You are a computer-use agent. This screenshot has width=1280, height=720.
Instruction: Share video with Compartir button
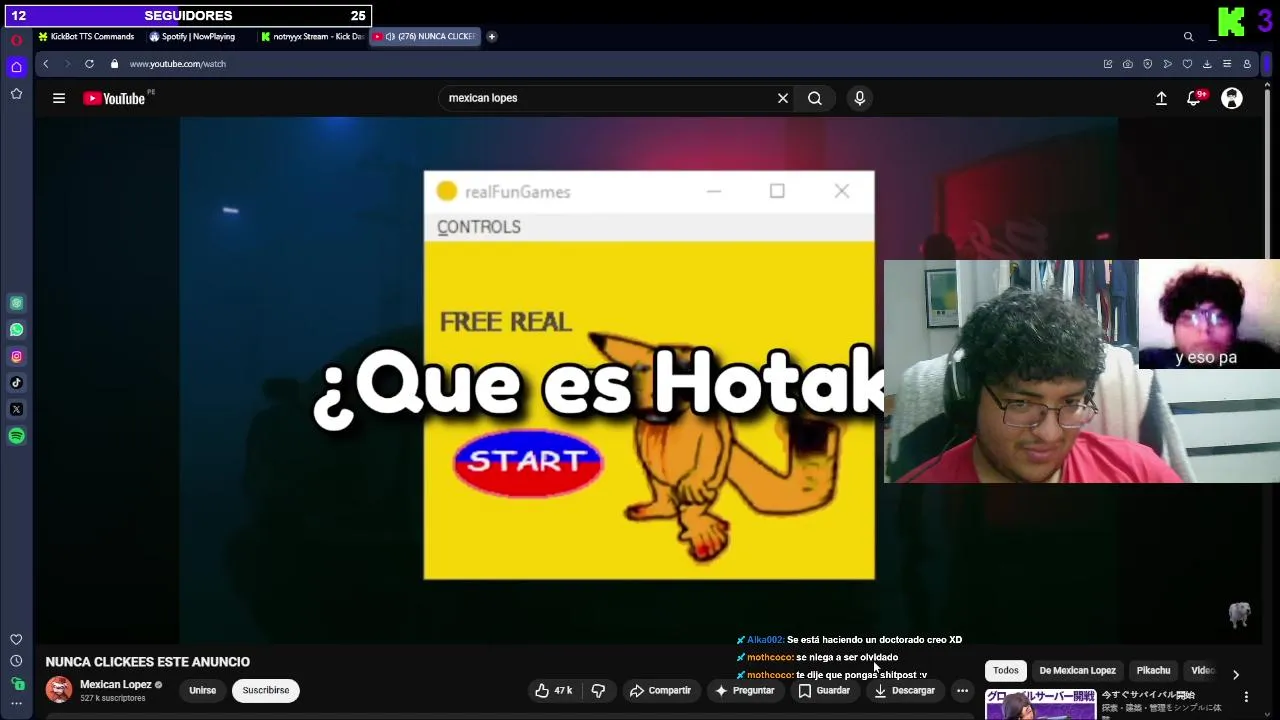[x=660, y=690]
